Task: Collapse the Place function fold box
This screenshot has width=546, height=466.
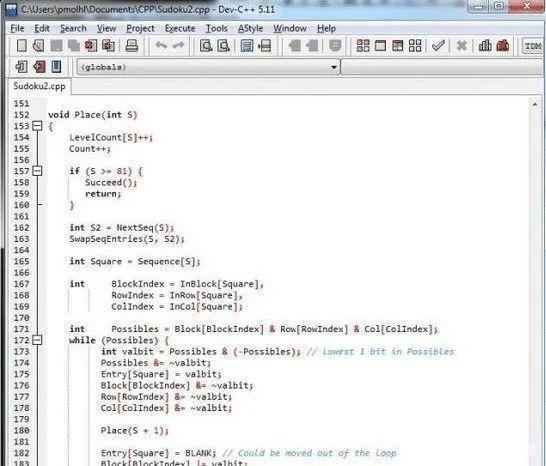Action: 37,126
